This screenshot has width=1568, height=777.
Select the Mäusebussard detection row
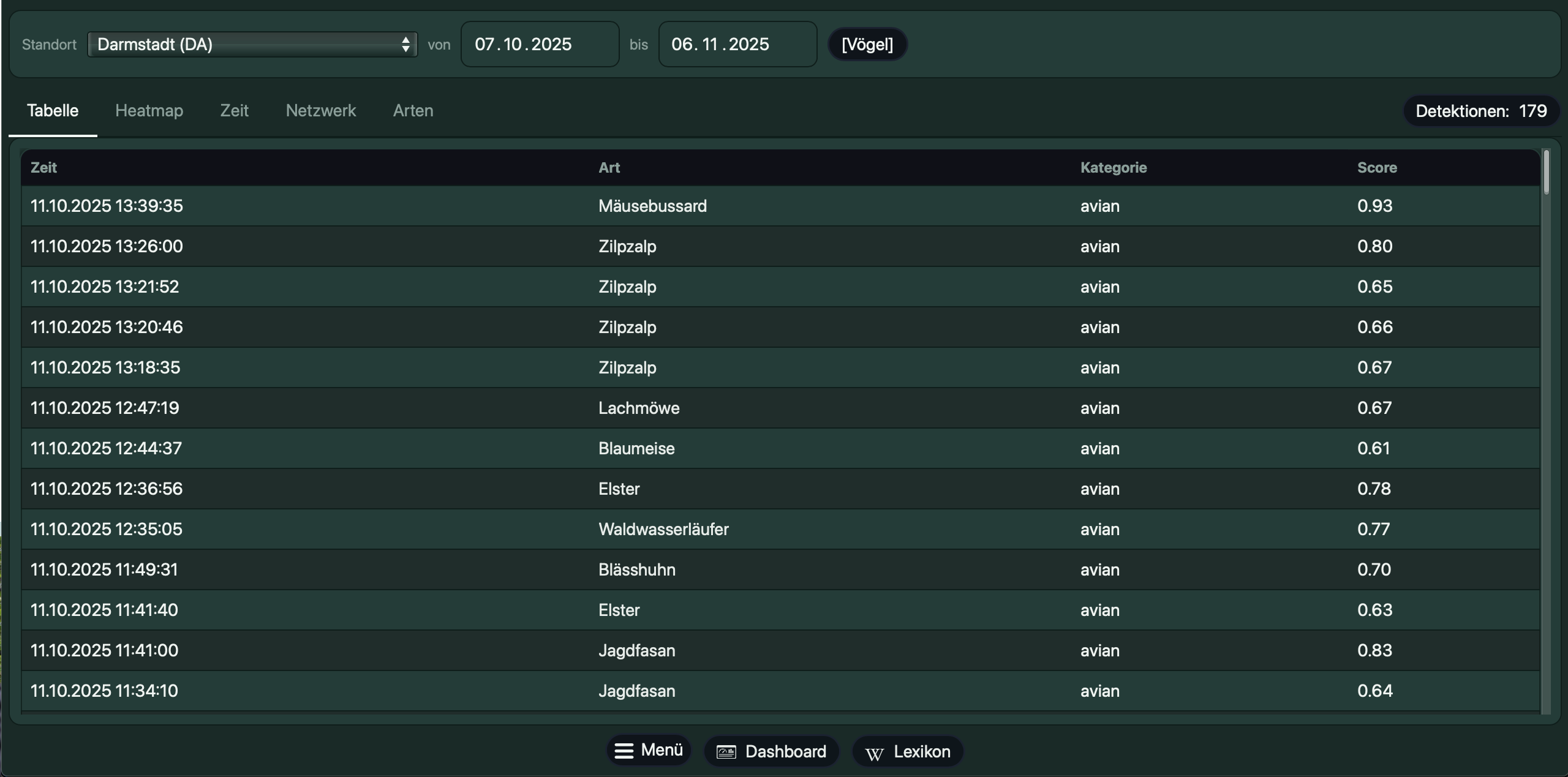click(x=652, y=206)
